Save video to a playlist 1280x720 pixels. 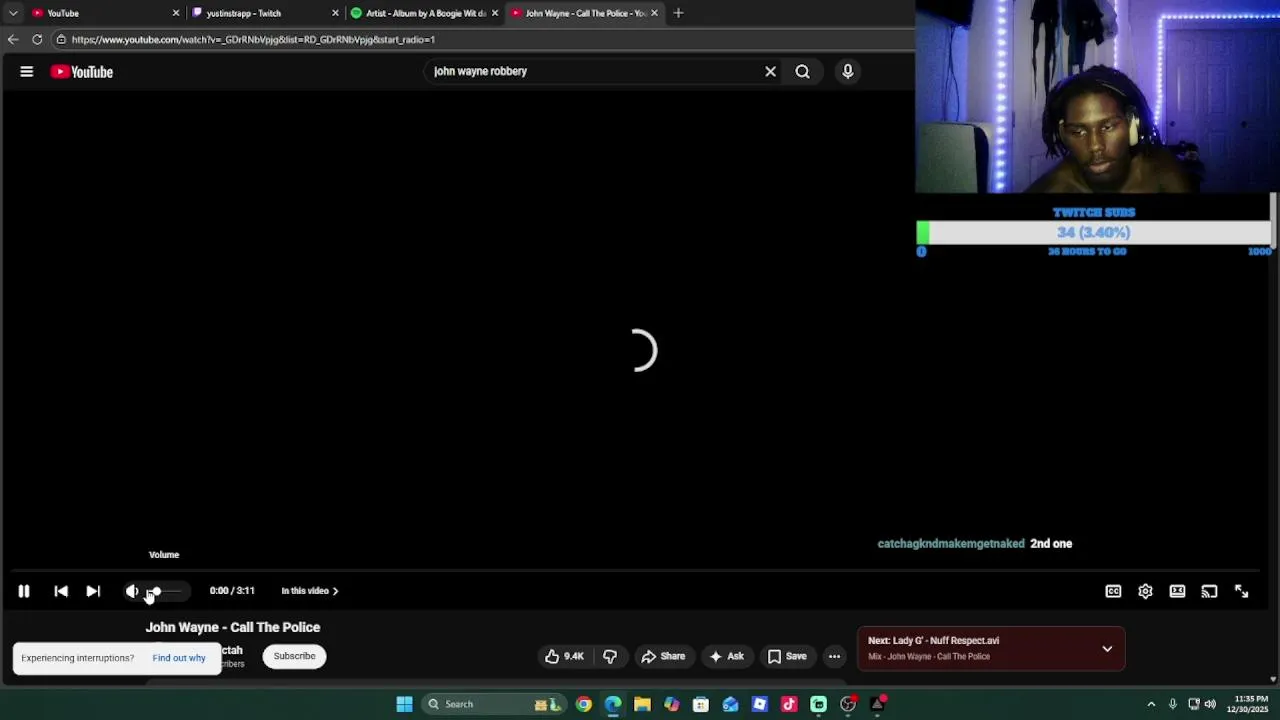click(786, 656)
